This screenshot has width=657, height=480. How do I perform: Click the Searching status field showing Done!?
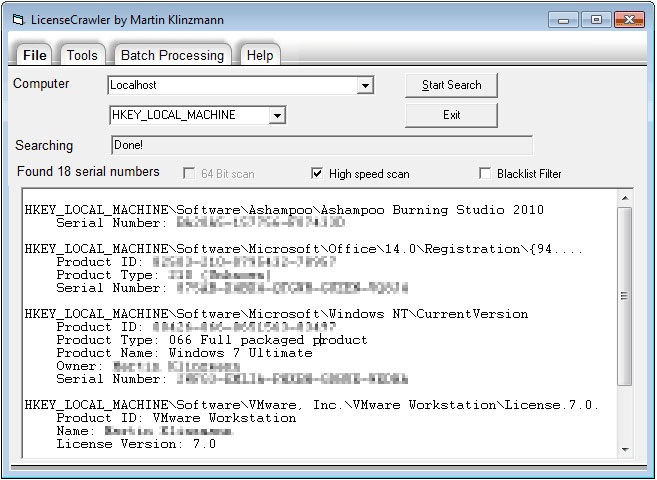[x=322, y=145]
